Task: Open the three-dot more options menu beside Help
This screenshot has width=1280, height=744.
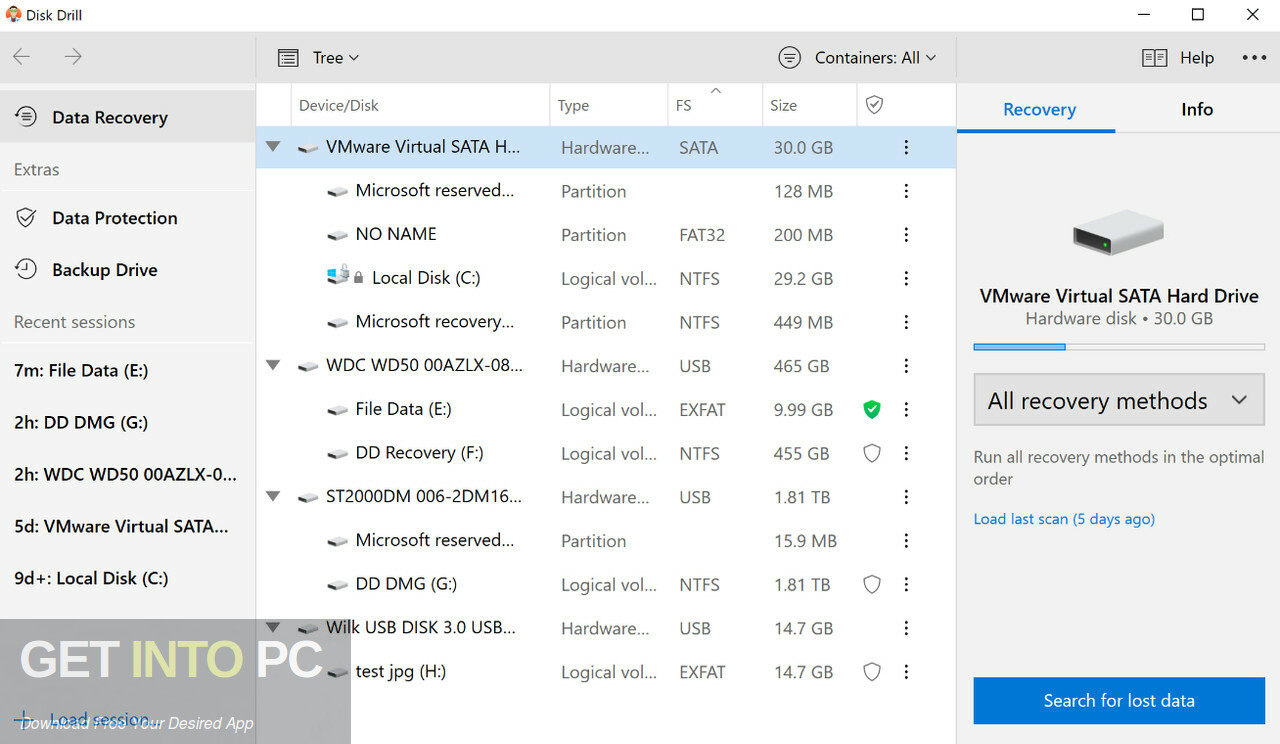Action: click(x=1254, y=58)
